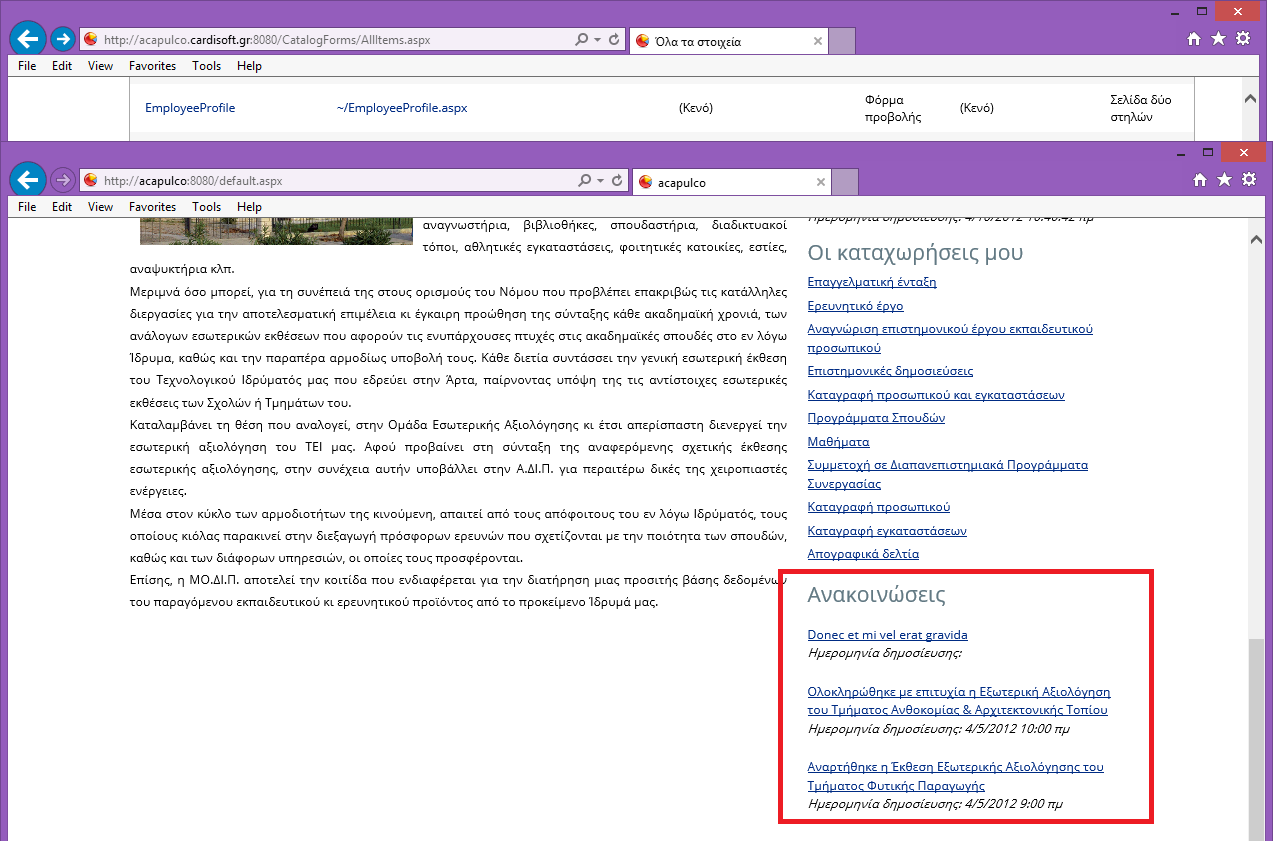The image size is (1273, 841).
Task: Open Tools menu in rear window
Action: coord(207,66)
